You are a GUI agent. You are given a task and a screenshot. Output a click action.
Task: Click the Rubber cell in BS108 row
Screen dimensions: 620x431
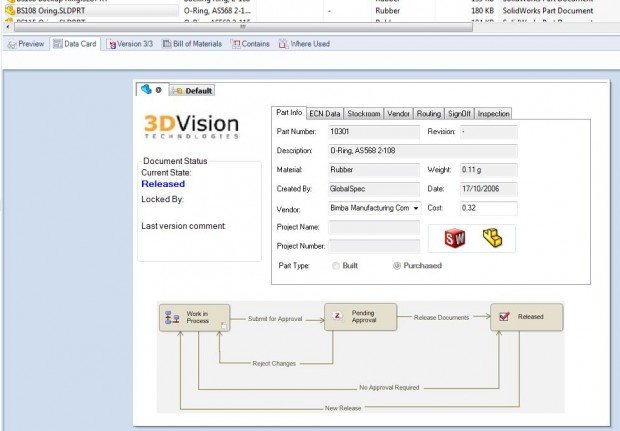[x=387, y=11]
